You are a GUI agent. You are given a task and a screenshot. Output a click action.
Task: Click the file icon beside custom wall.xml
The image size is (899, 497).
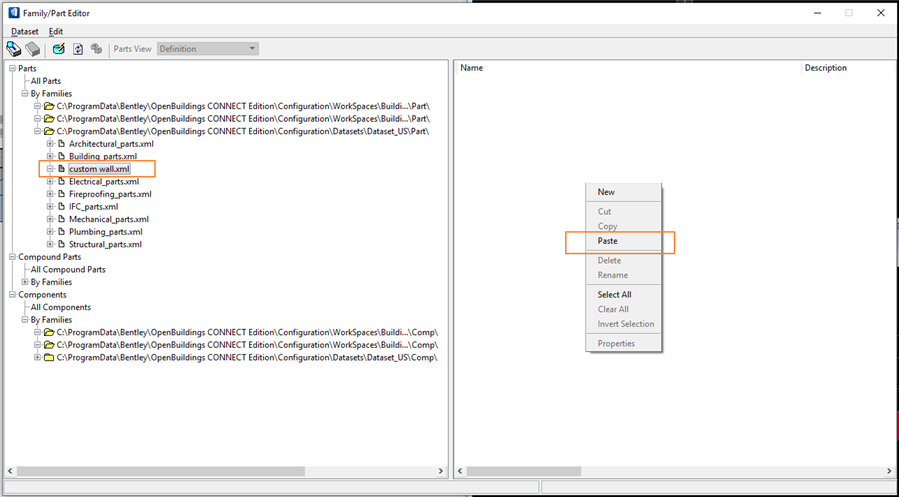pos(61,169)
